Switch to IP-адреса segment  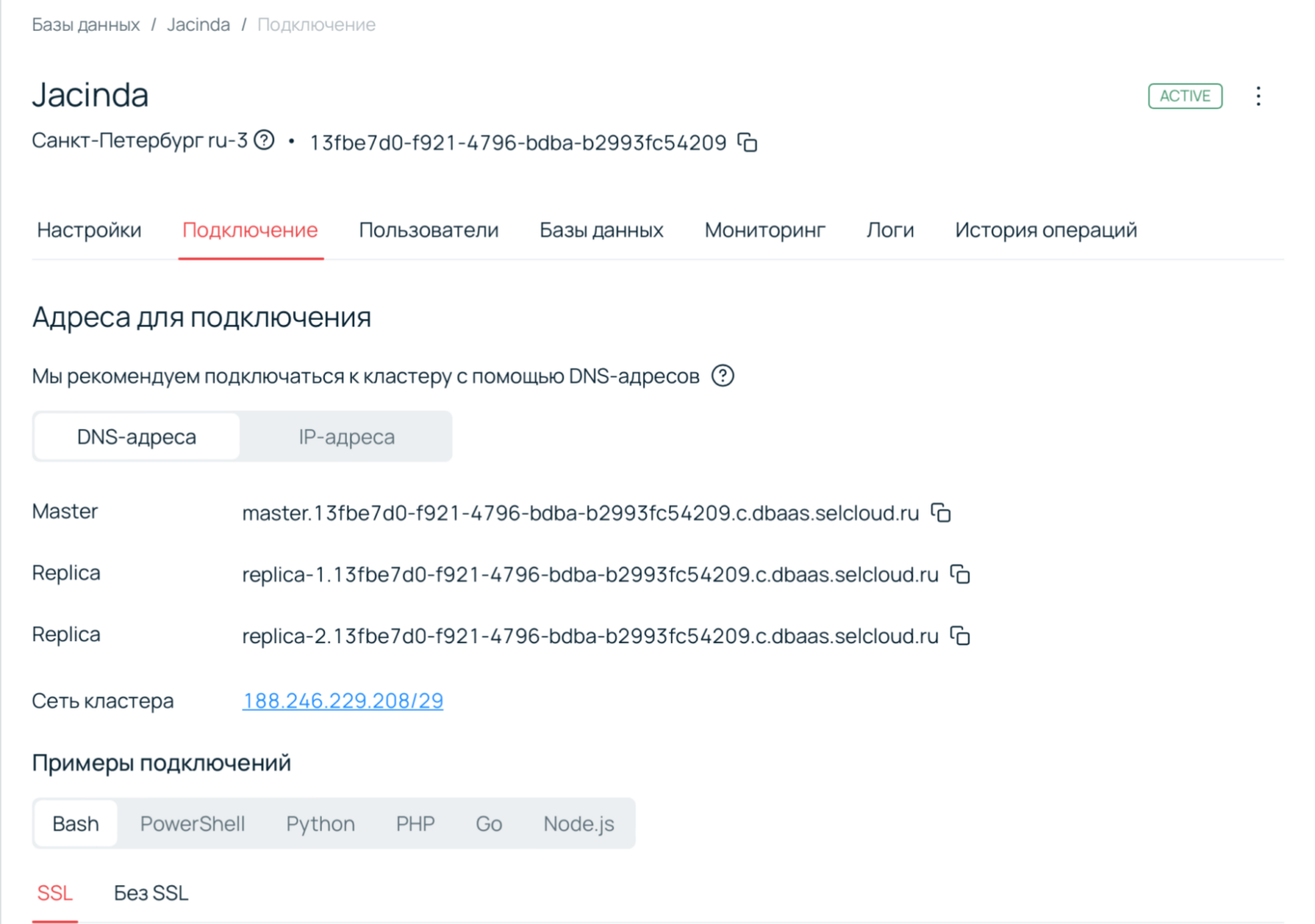347,436
